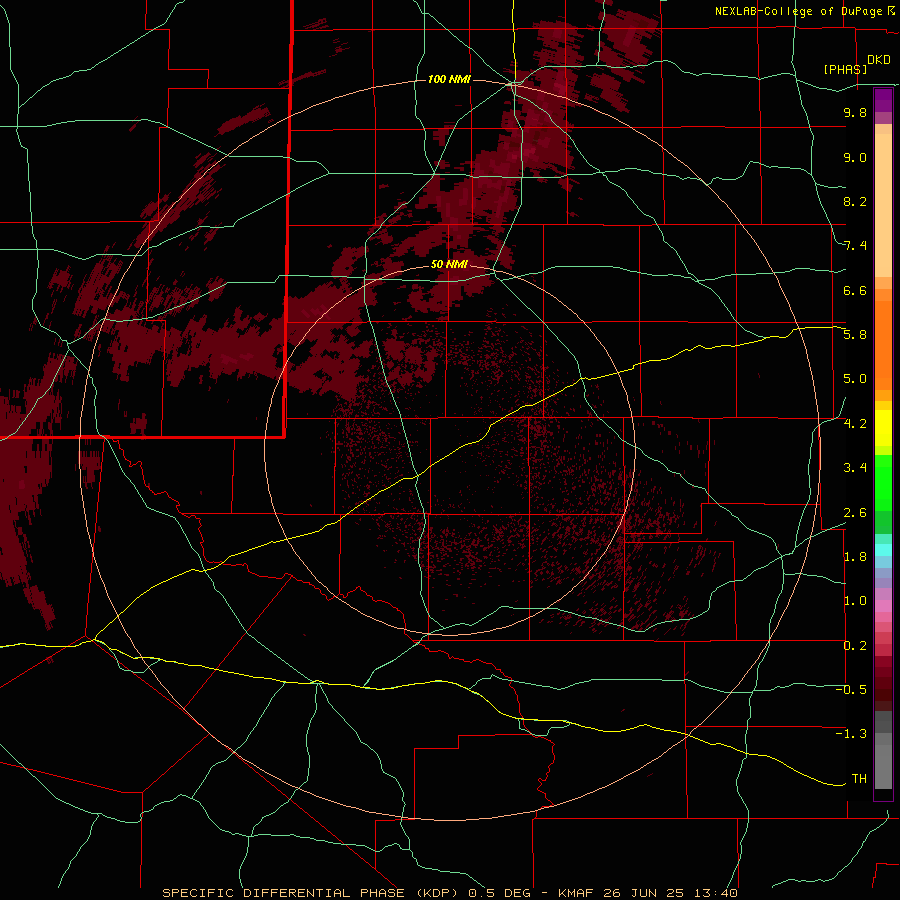Click the bright green segment of the color bar
The image size is (900, 900).
pyautogui.click(x=883, y=482)
